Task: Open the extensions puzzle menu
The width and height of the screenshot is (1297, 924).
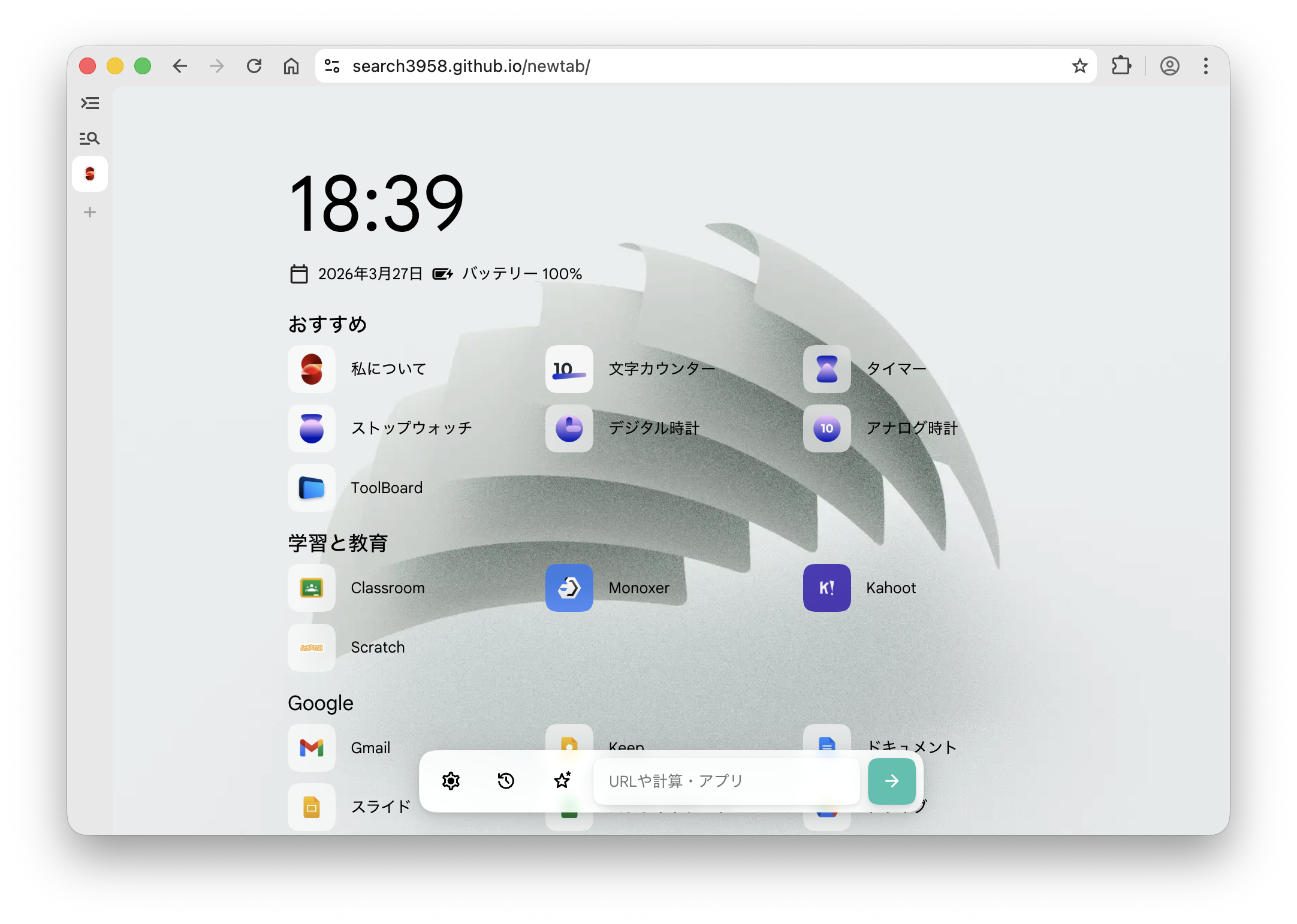Action: click(1121, 66)
